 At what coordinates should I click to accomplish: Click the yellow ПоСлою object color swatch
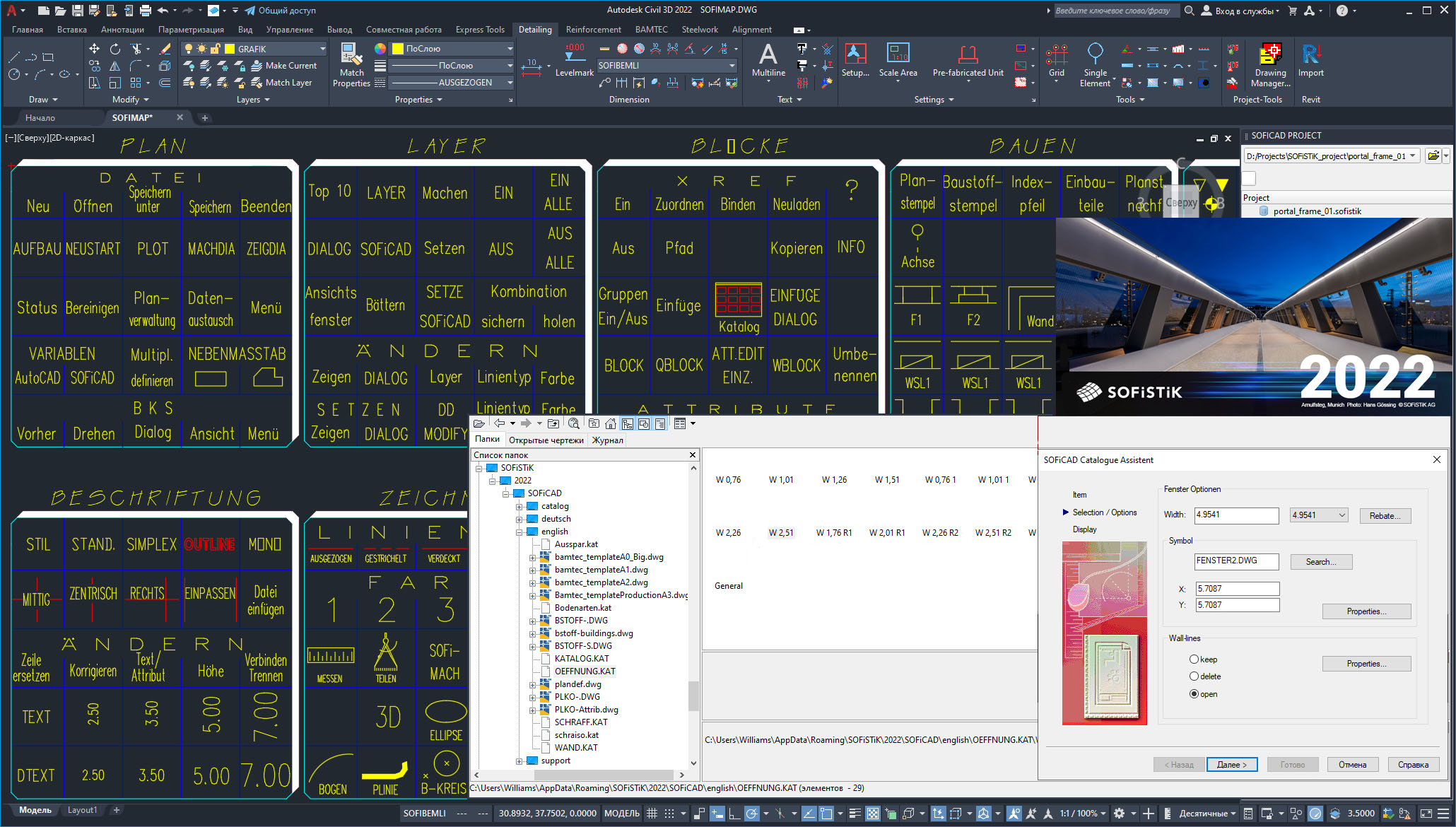click(x=398, y=49)
